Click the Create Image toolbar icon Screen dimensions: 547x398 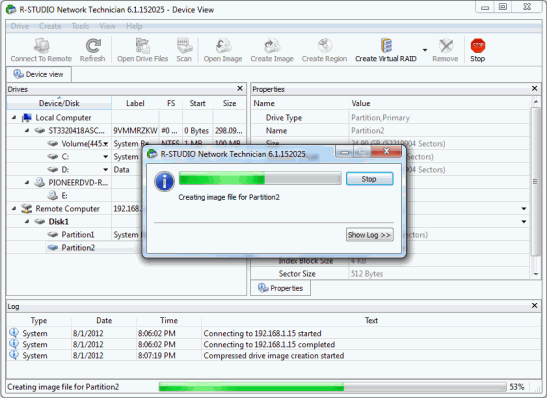coord(272,45)
